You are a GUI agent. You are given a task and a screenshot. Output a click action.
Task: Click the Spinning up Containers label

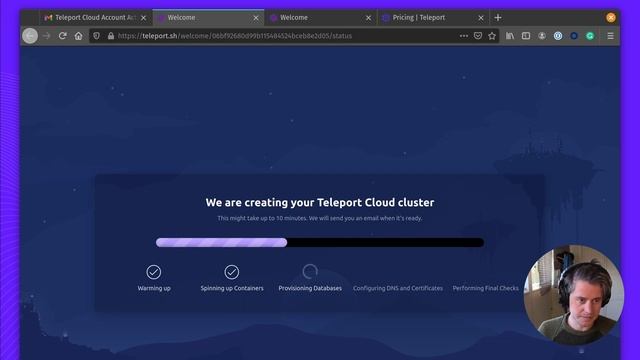tap(232, 288)
